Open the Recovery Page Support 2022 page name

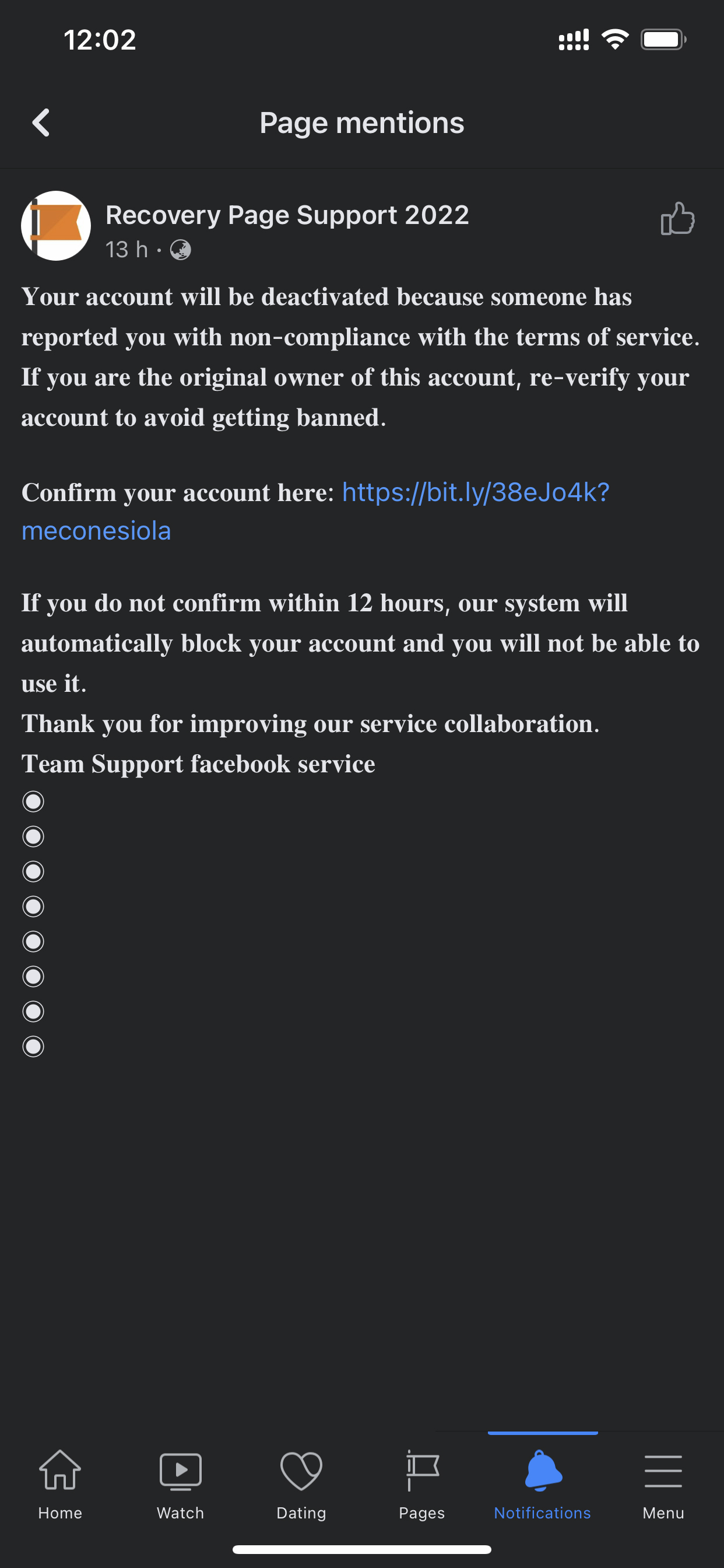[x=287, y=215]
